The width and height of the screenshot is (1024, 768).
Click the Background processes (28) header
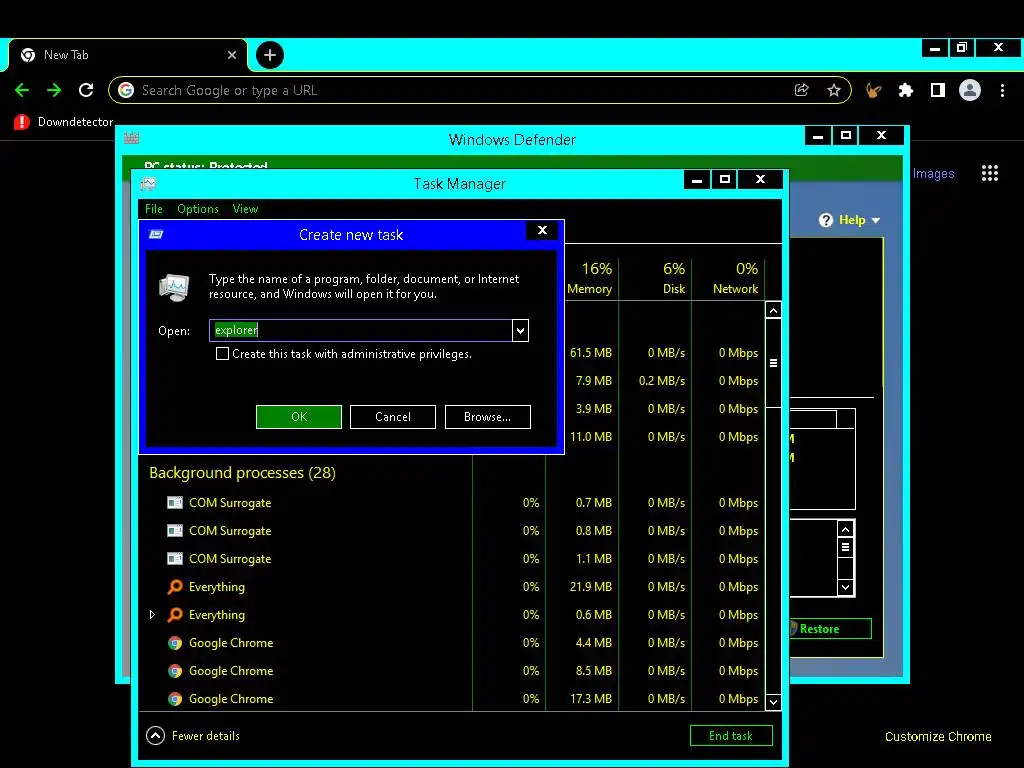242,473
